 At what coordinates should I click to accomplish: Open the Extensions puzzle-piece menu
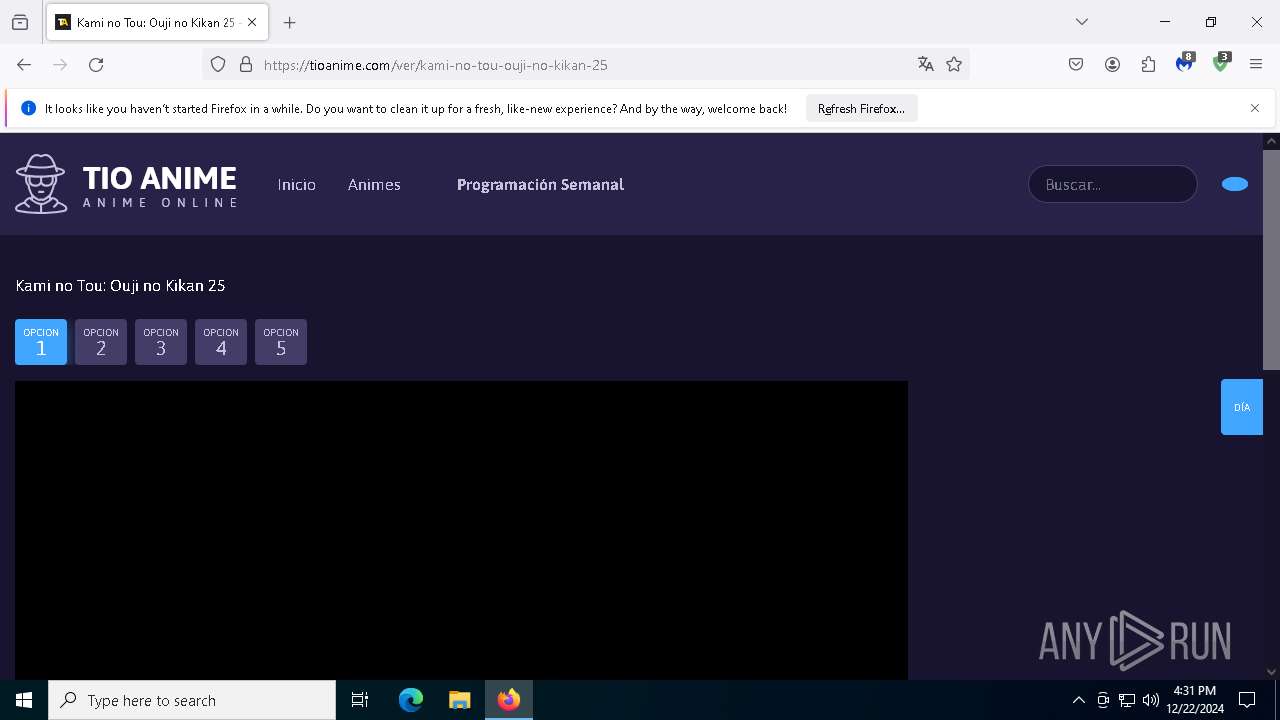pyautogui.click(x=1148, y=64)
